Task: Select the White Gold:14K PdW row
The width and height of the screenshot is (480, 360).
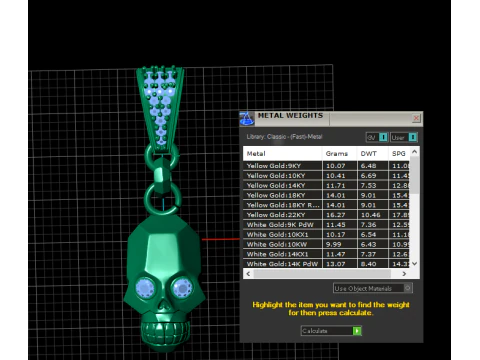Action: click(x=326, y=264)
